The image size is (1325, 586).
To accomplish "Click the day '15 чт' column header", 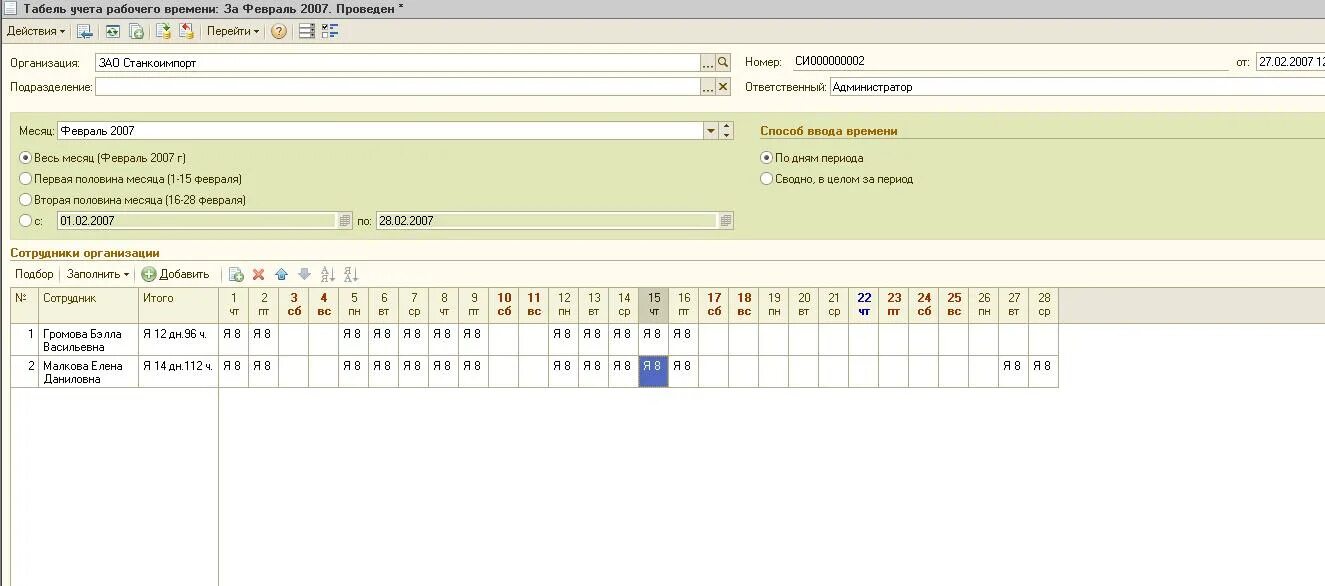I will coord(654,305).
